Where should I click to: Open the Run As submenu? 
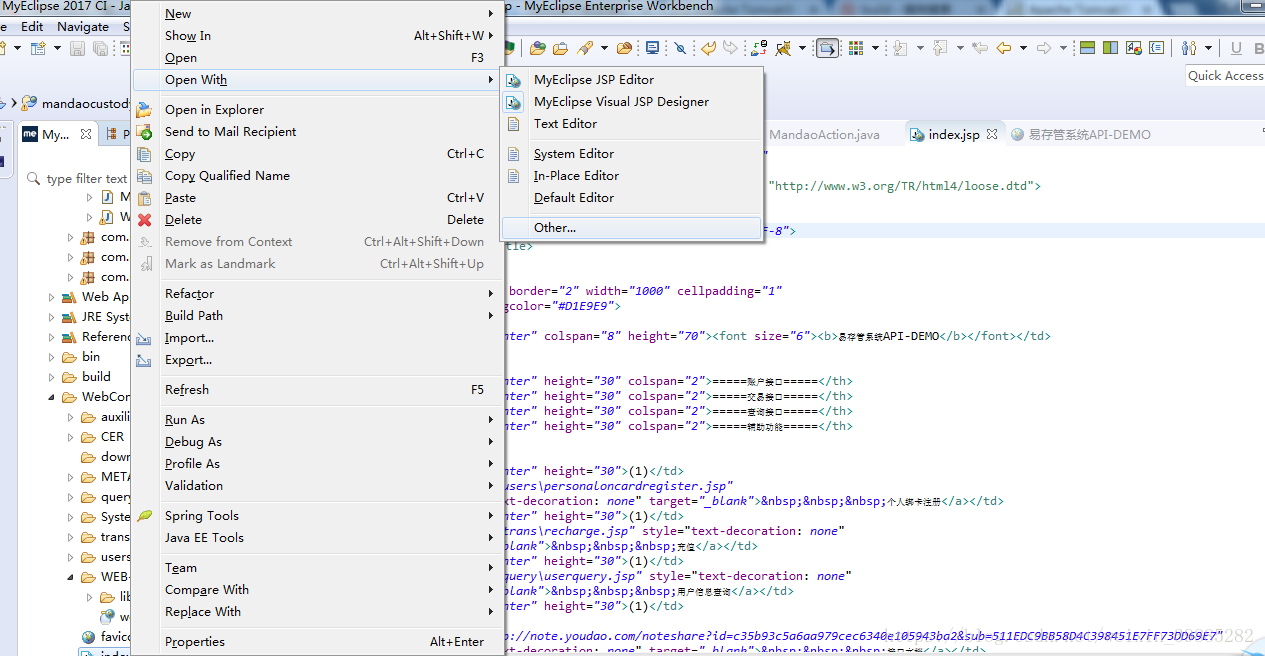click(317, 420)
